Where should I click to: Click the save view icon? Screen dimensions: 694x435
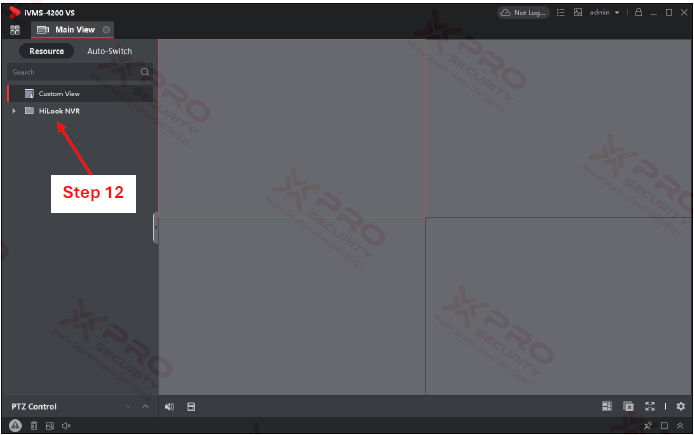click(191, 406)
